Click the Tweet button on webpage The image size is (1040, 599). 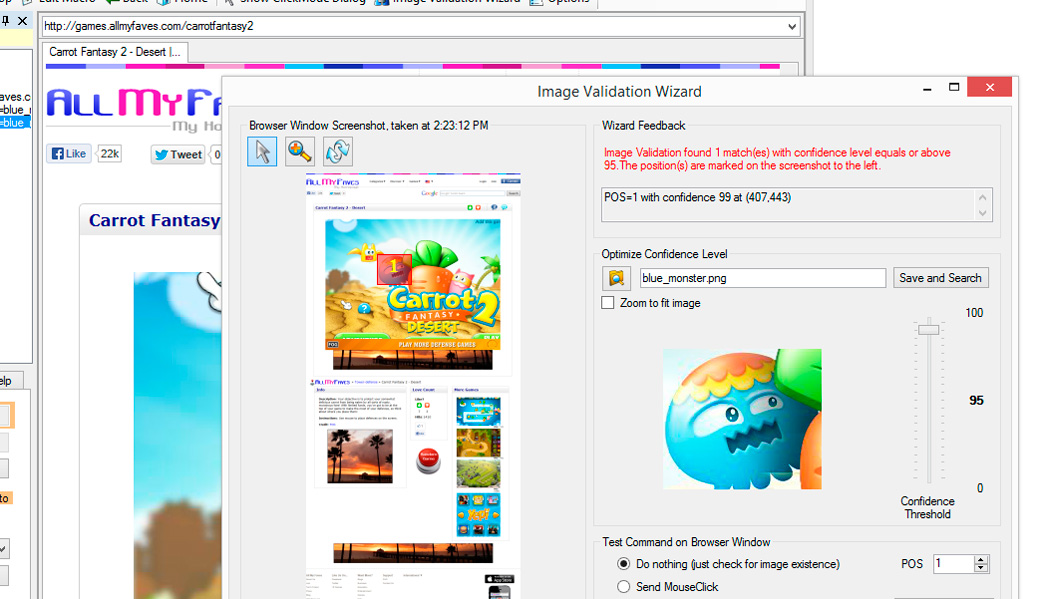click(x=178, y=155)
